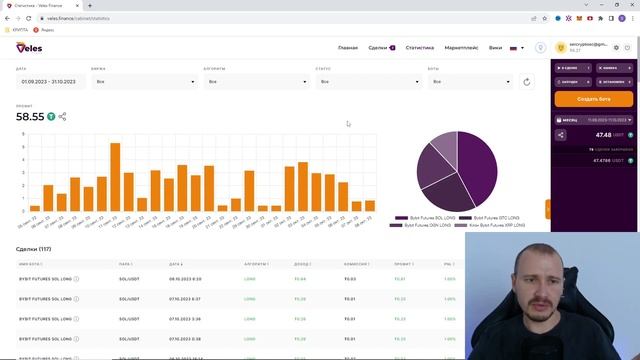Viewport: 640px width, 360px height.
Task: Open the Маркетплейс menu item
Action: click(461, 48)
